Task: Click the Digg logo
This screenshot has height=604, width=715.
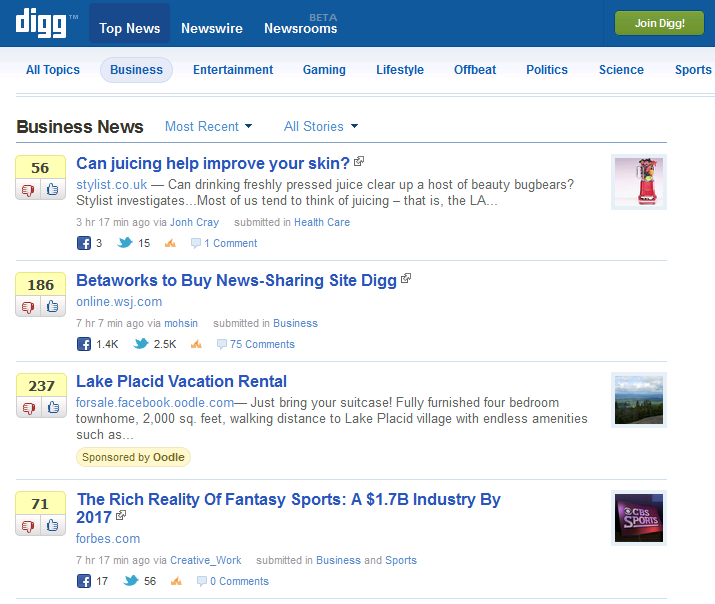Action: 41,23
